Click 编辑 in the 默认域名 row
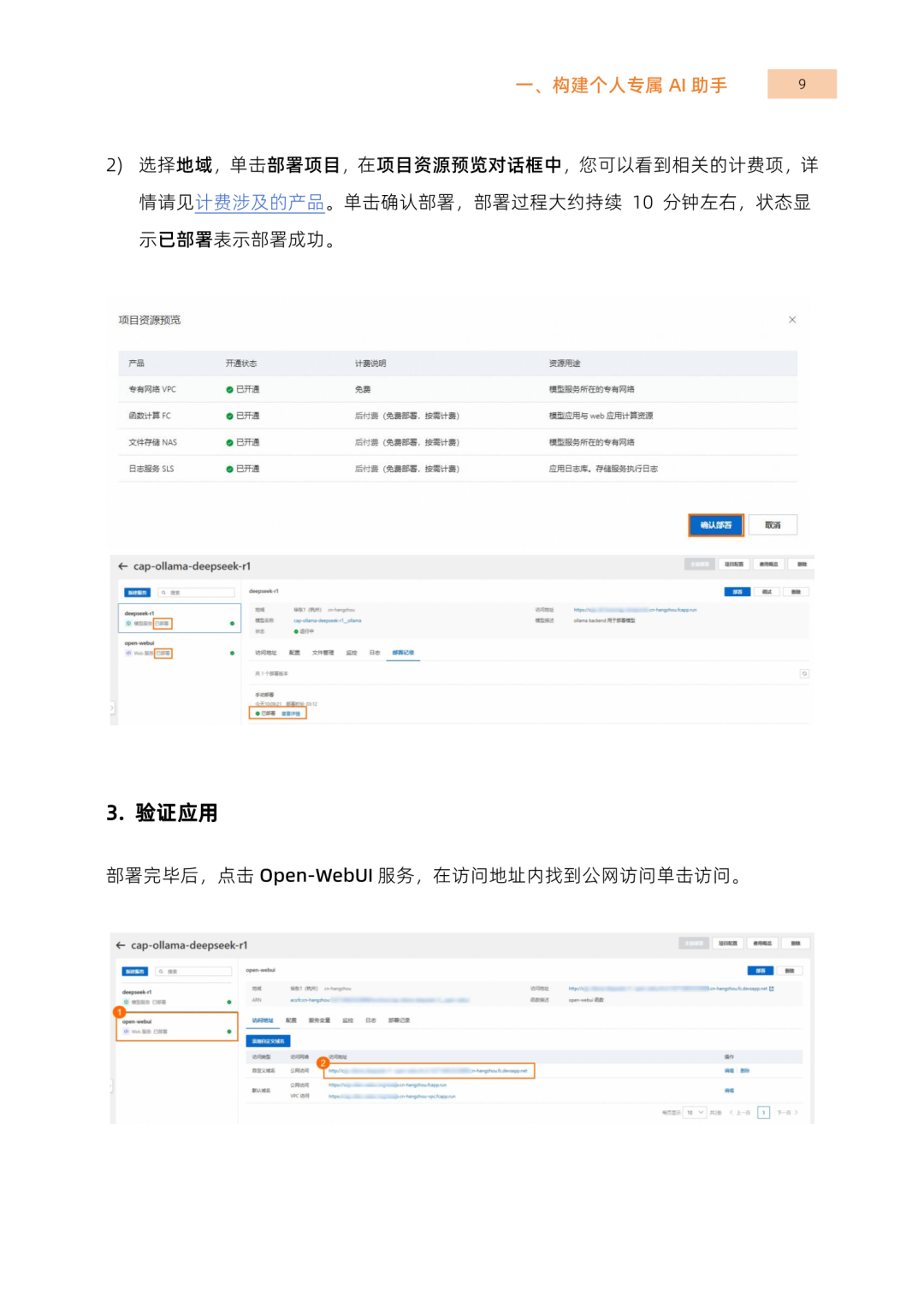The image size is (924, 1307). coord(729,1091)
